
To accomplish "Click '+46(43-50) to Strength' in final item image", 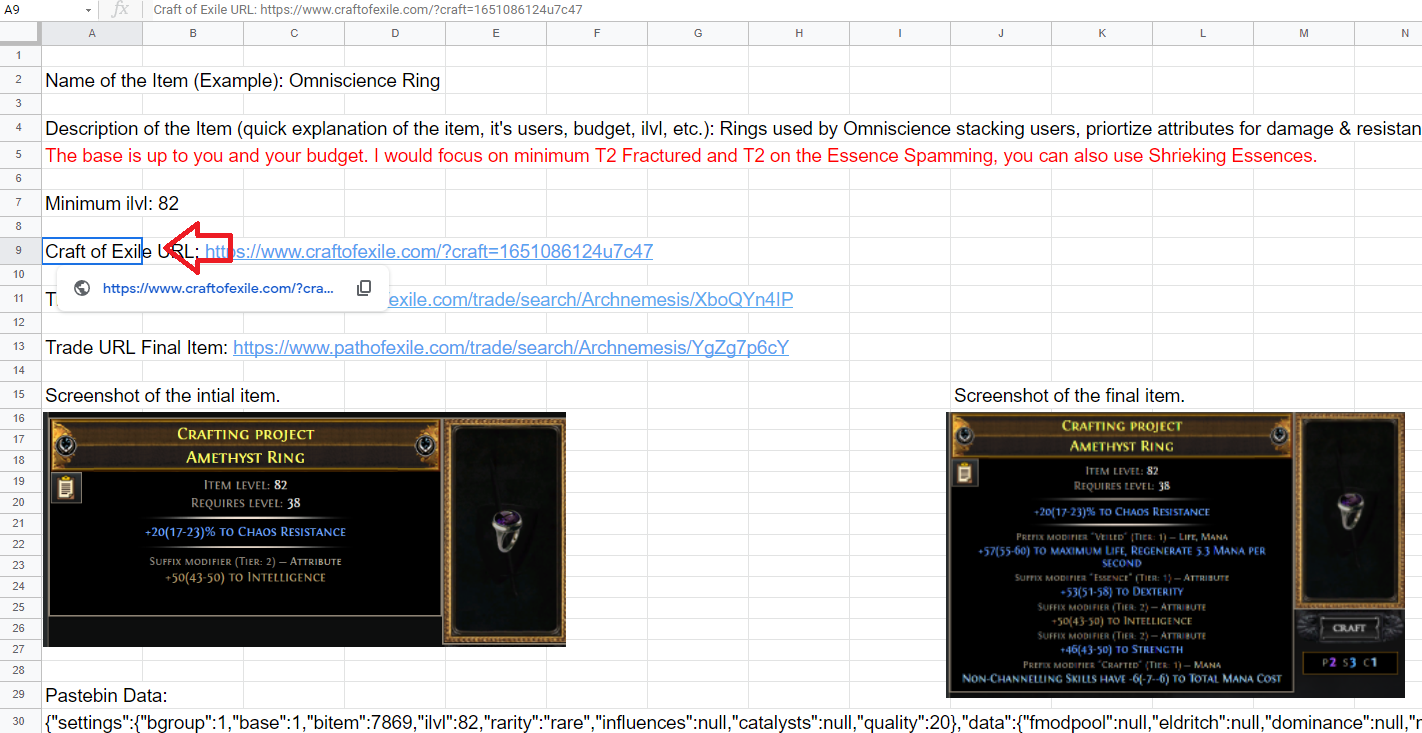I will pos(1121,649).
